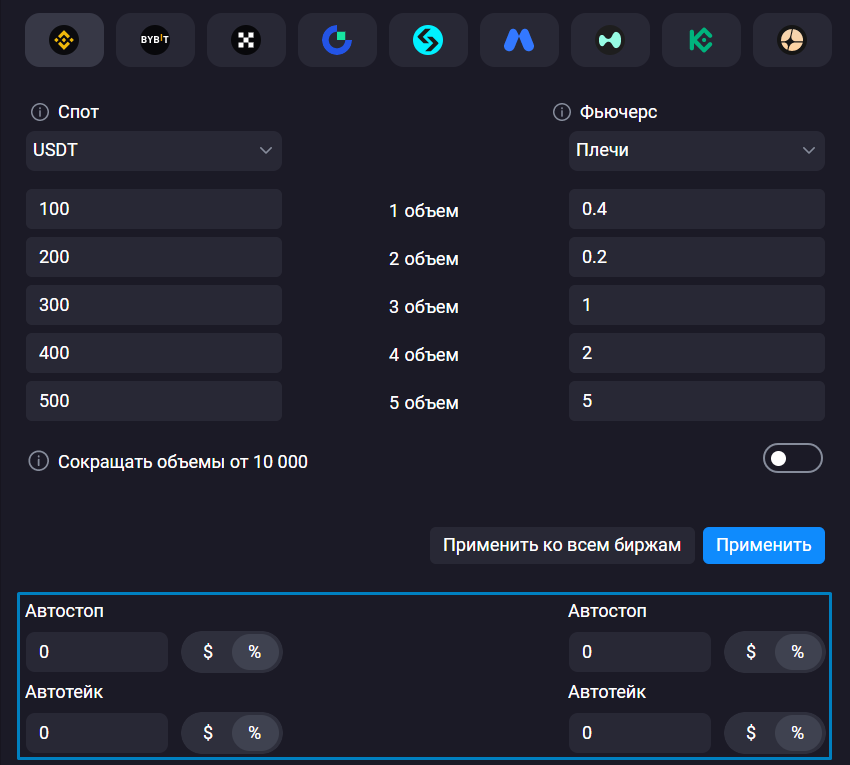The height and width of the screenshot is (765, 850).
Task: Click the 3 объем label
Action: (424, 307)
